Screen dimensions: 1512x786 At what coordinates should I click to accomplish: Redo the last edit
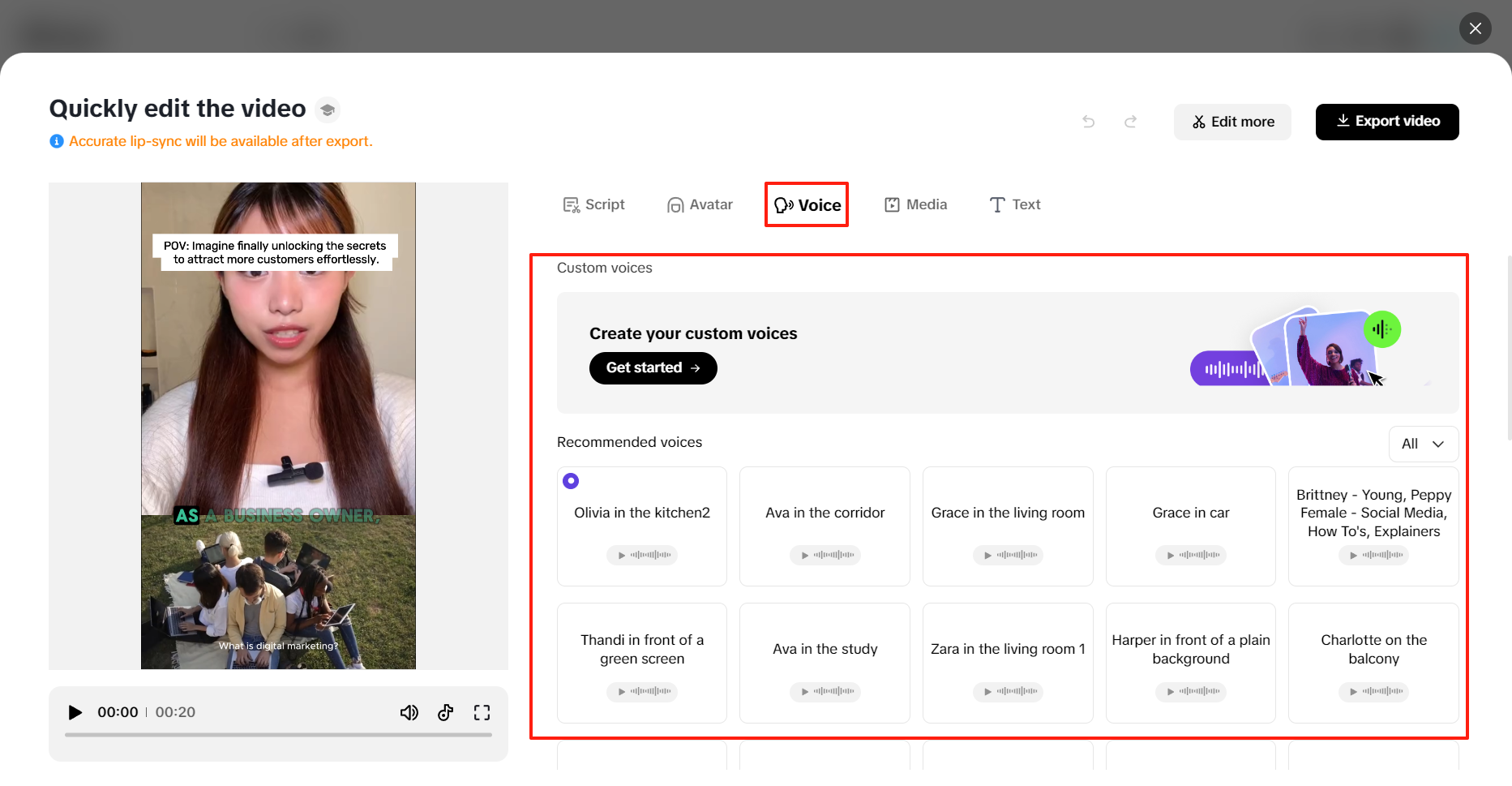pos(1131,121)
